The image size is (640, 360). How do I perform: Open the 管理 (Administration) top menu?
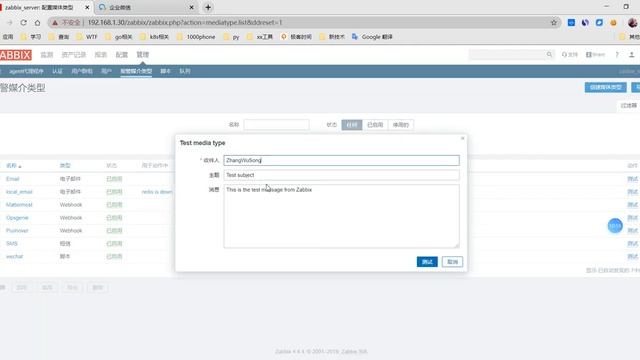[142, 55]
